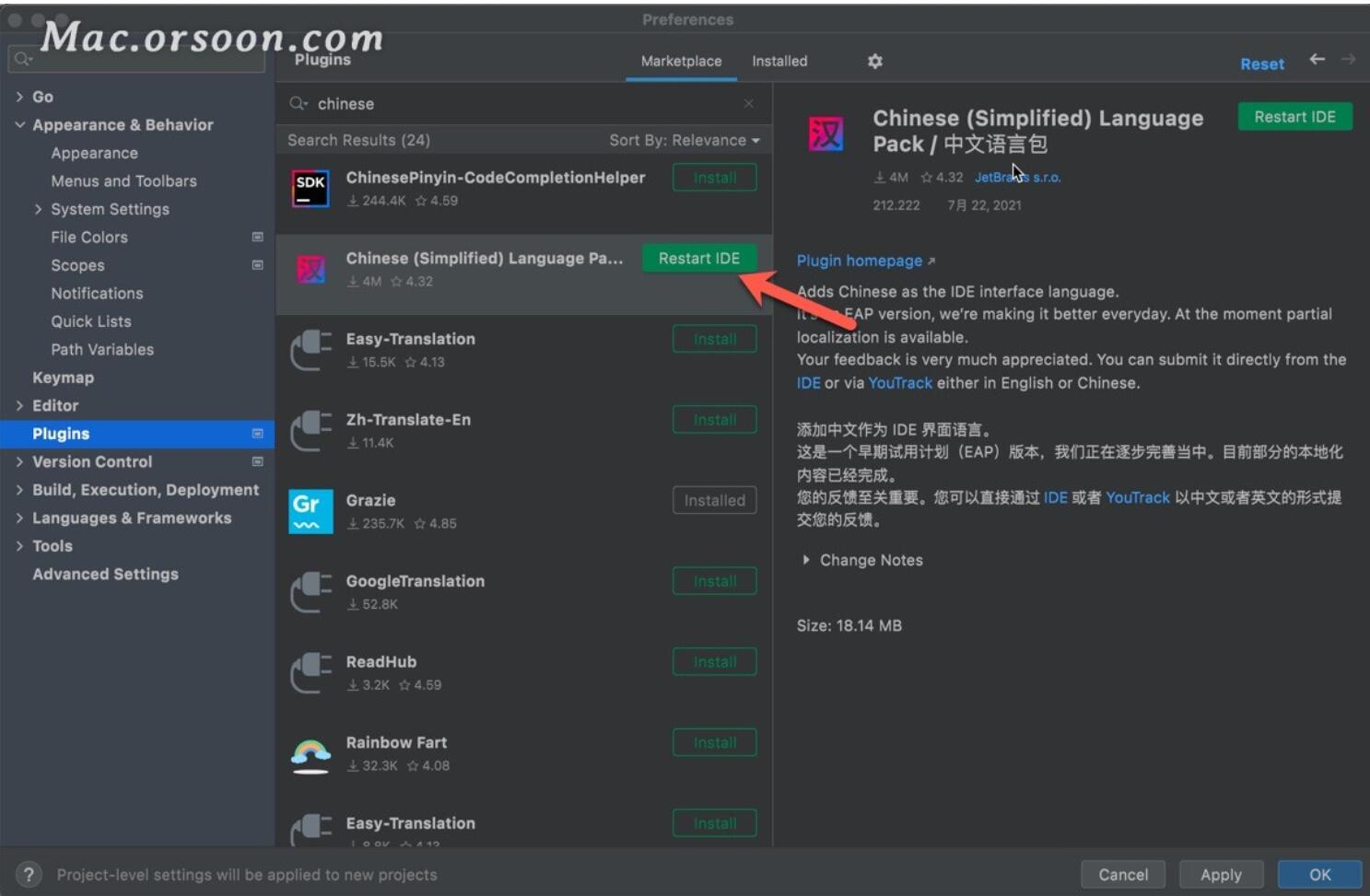The height and width of the screenshot is (896, 1370).
Task: Click the search icon in plugin search field
Action: pos(298,104)
